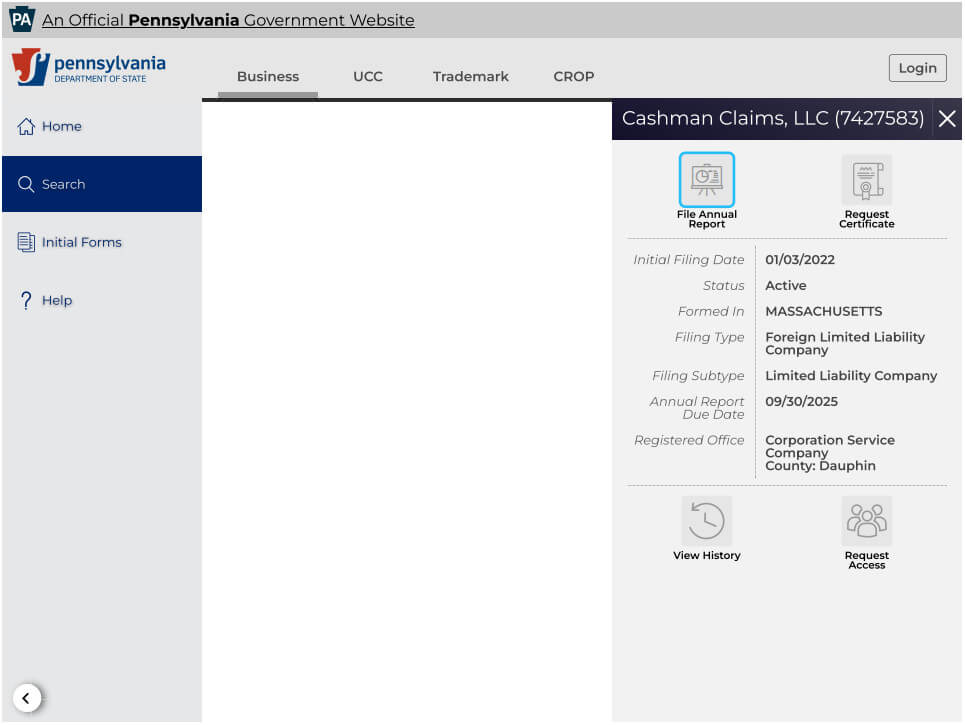
Task: Switch to the UCC tab
Action: point(368,77)
